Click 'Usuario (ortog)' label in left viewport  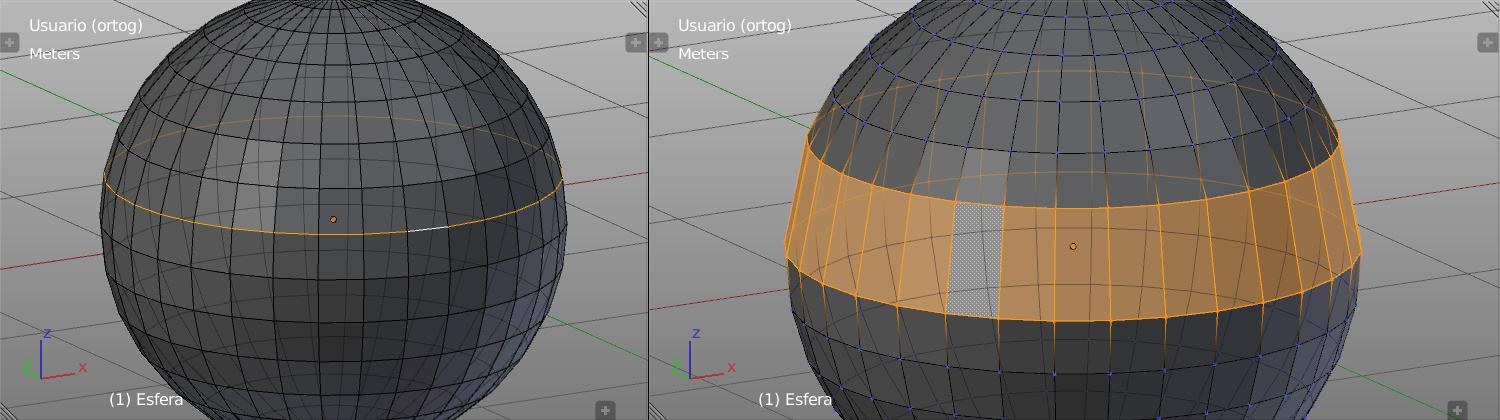click(86, 25)
